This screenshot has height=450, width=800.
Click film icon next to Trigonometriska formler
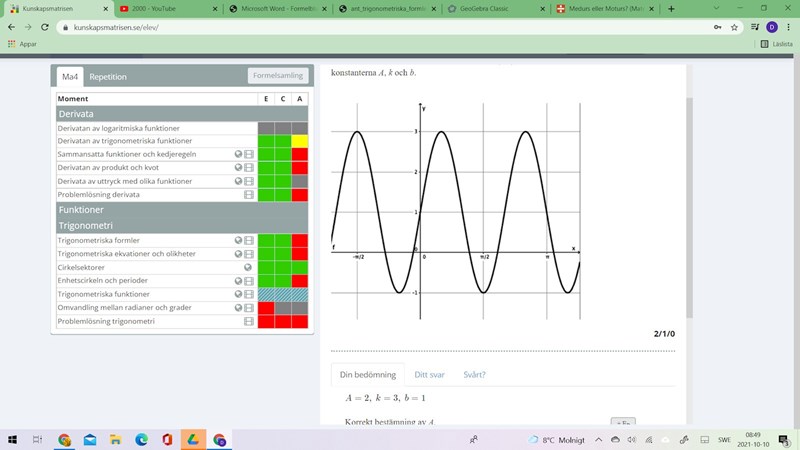[248, 241]
